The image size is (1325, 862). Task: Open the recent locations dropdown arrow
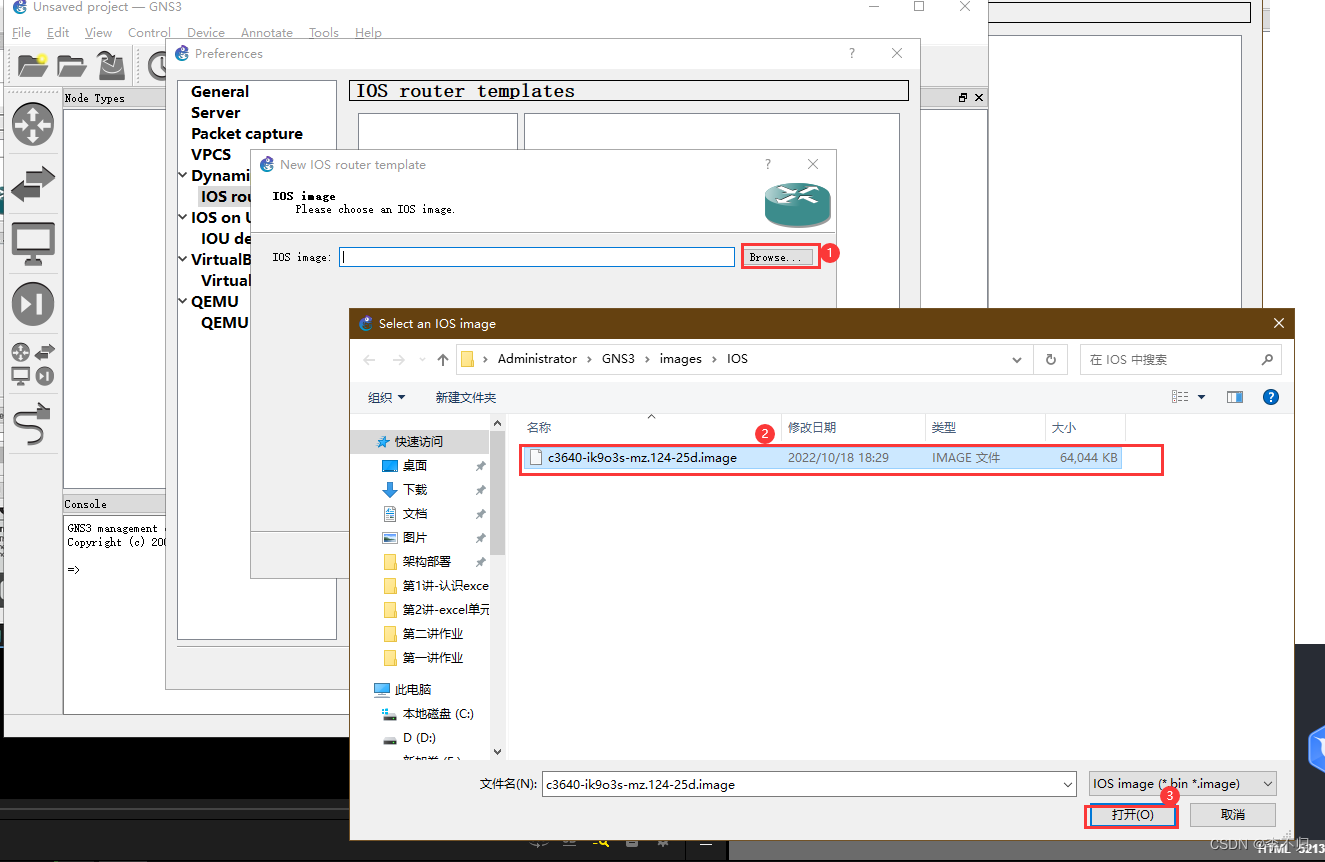(421, 359)
